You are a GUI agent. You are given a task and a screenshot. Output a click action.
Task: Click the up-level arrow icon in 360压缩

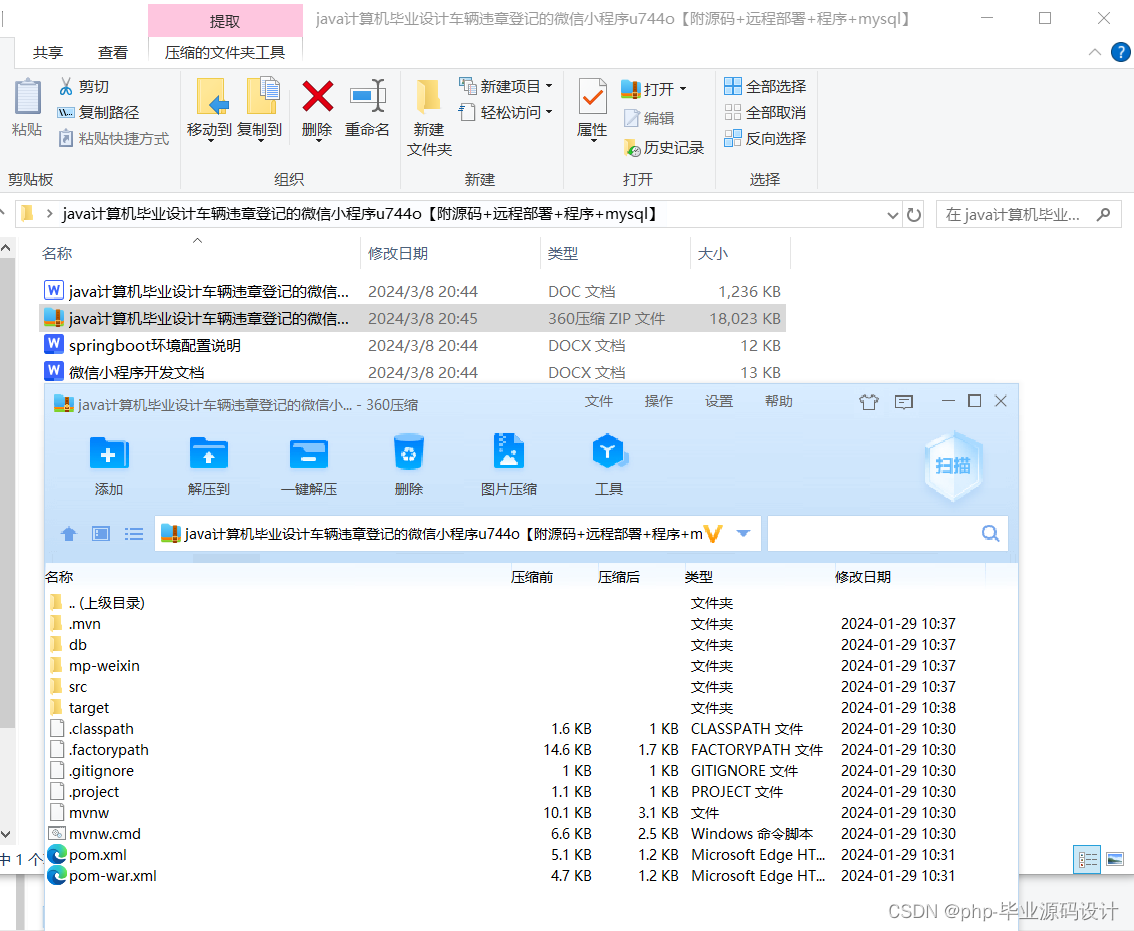[68, 533]
